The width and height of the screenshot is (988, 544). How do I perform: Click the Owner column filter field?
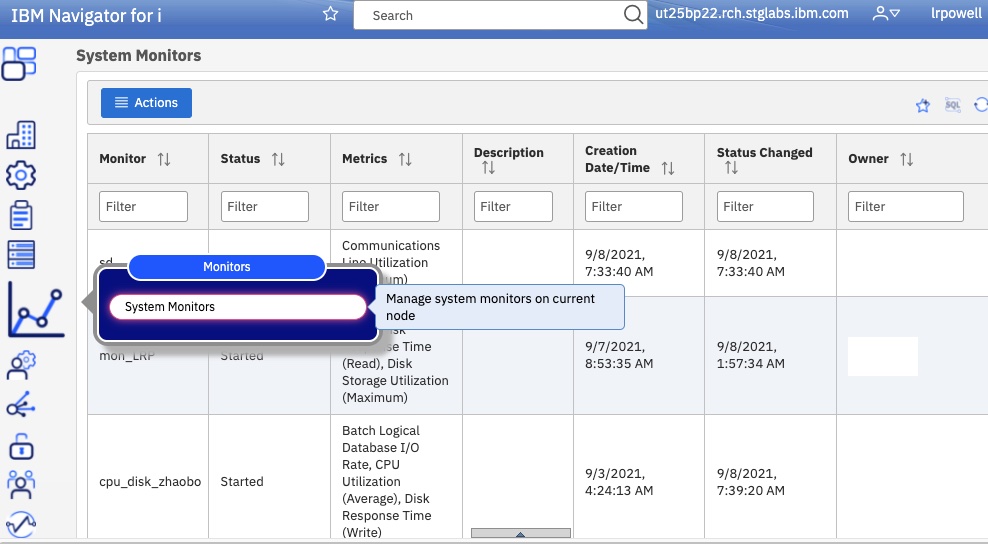905,206
